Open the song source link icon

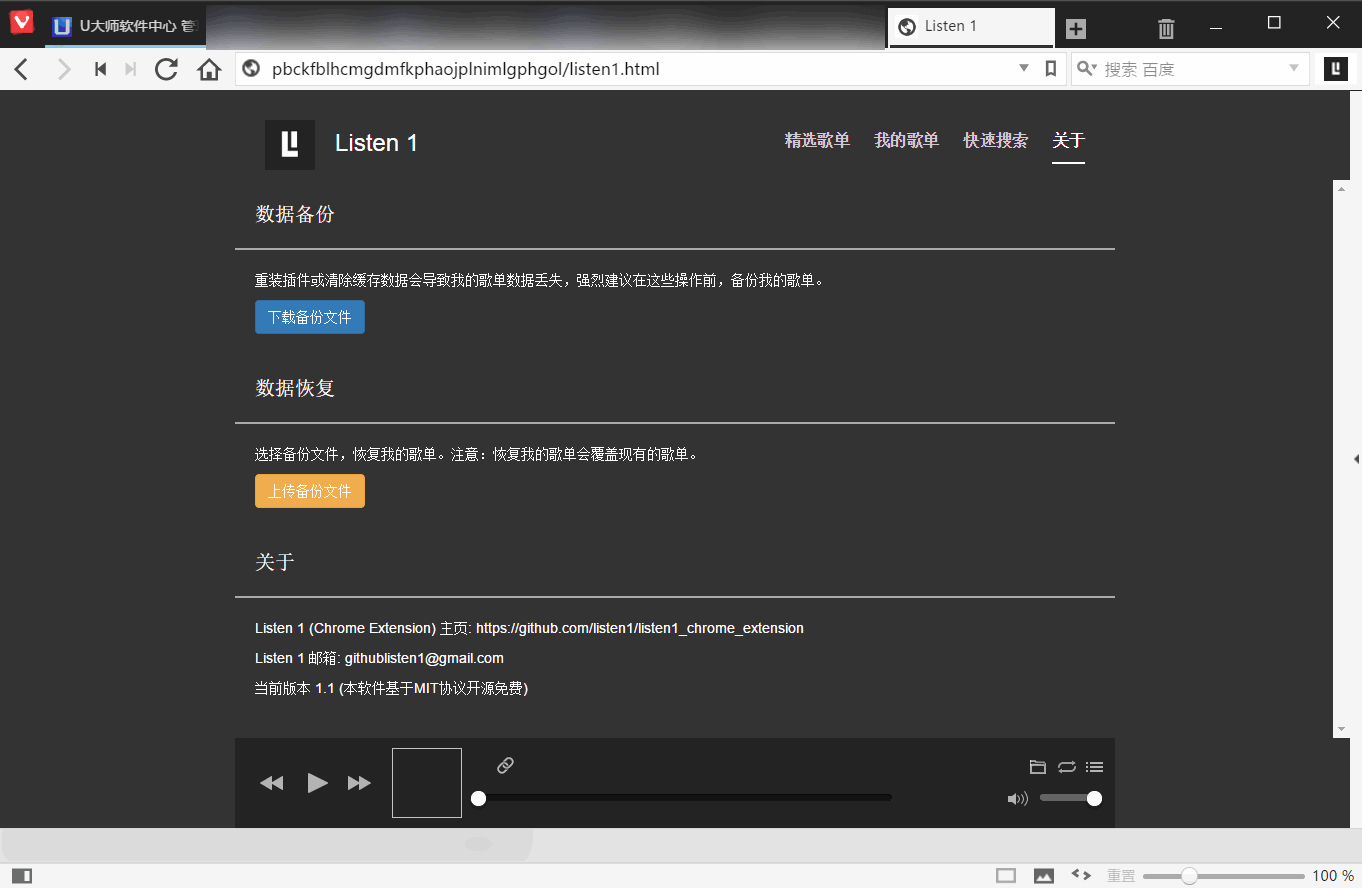(505, 766)
